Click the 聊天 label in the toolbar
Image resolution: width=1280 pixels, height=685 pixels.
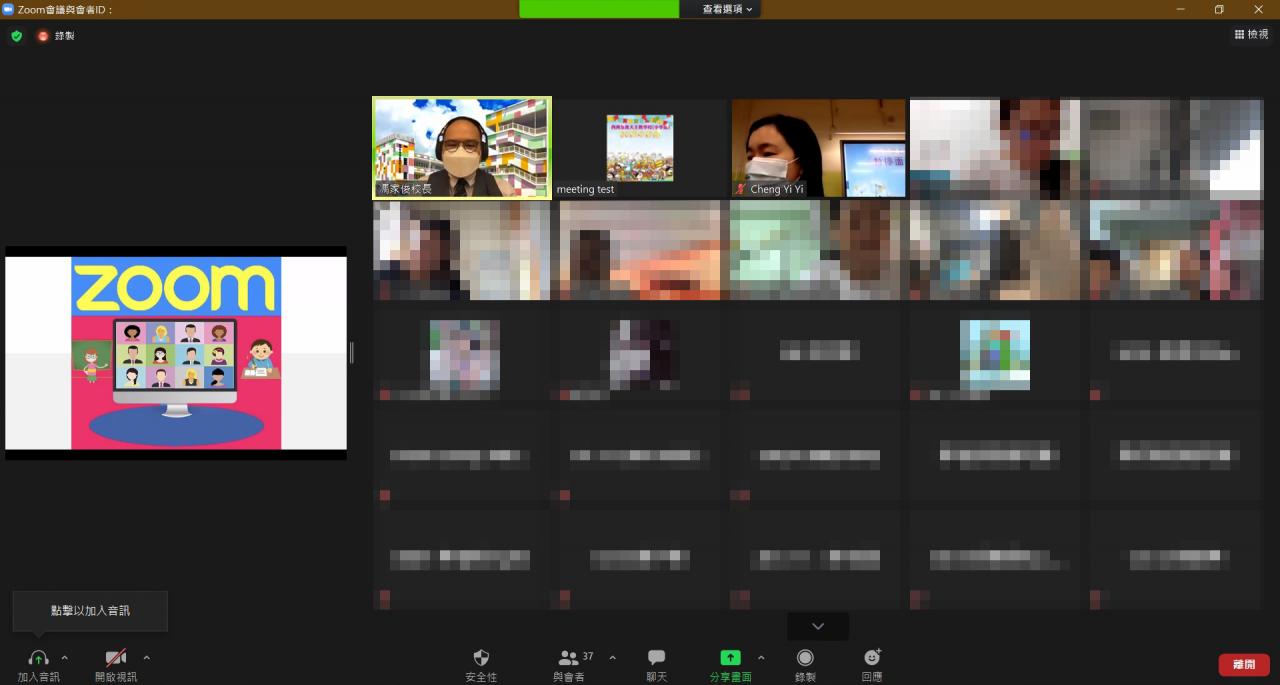(657, 677)
